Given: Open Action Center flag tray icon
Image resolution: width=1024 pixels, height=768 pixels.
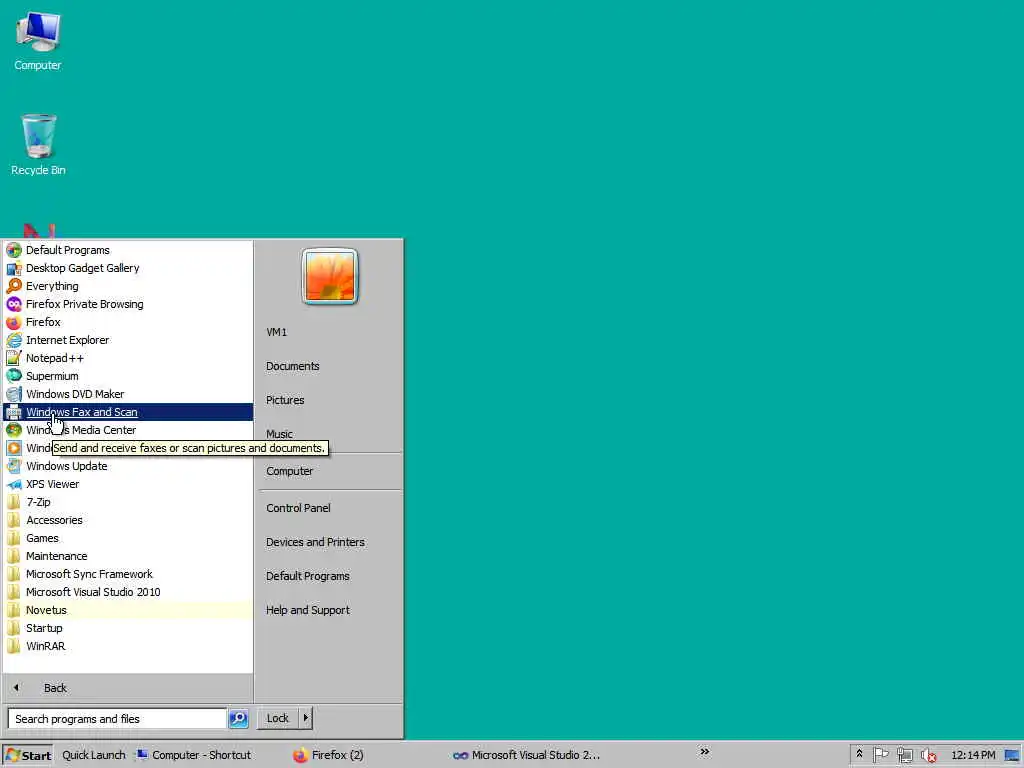Looking at the screenshot, I should [x=880, y=754].
